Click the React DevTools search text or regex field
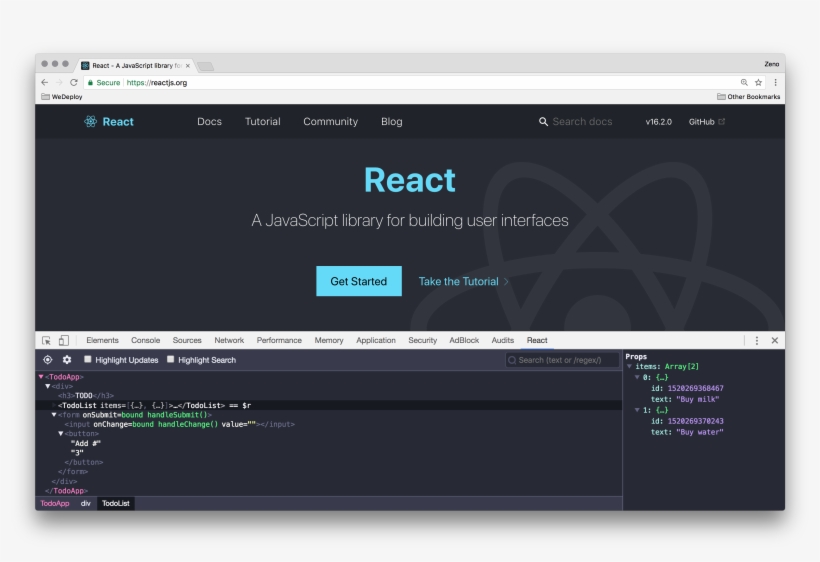 [x=562, y=360]
